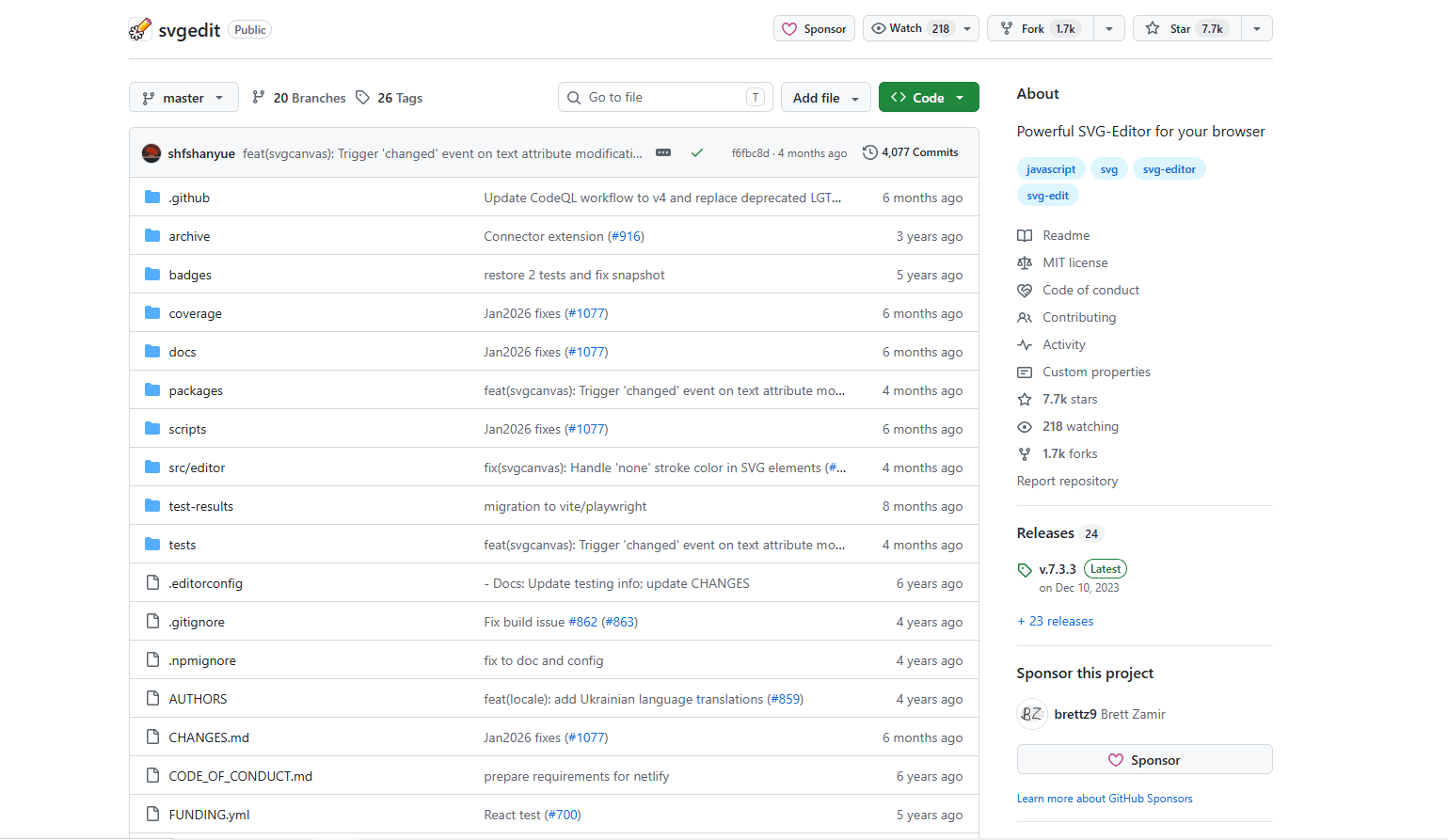The height and width of the screenshot is (840, 1448).
Task: Open commit hash f6fbc8d
Action: [750, 153]
